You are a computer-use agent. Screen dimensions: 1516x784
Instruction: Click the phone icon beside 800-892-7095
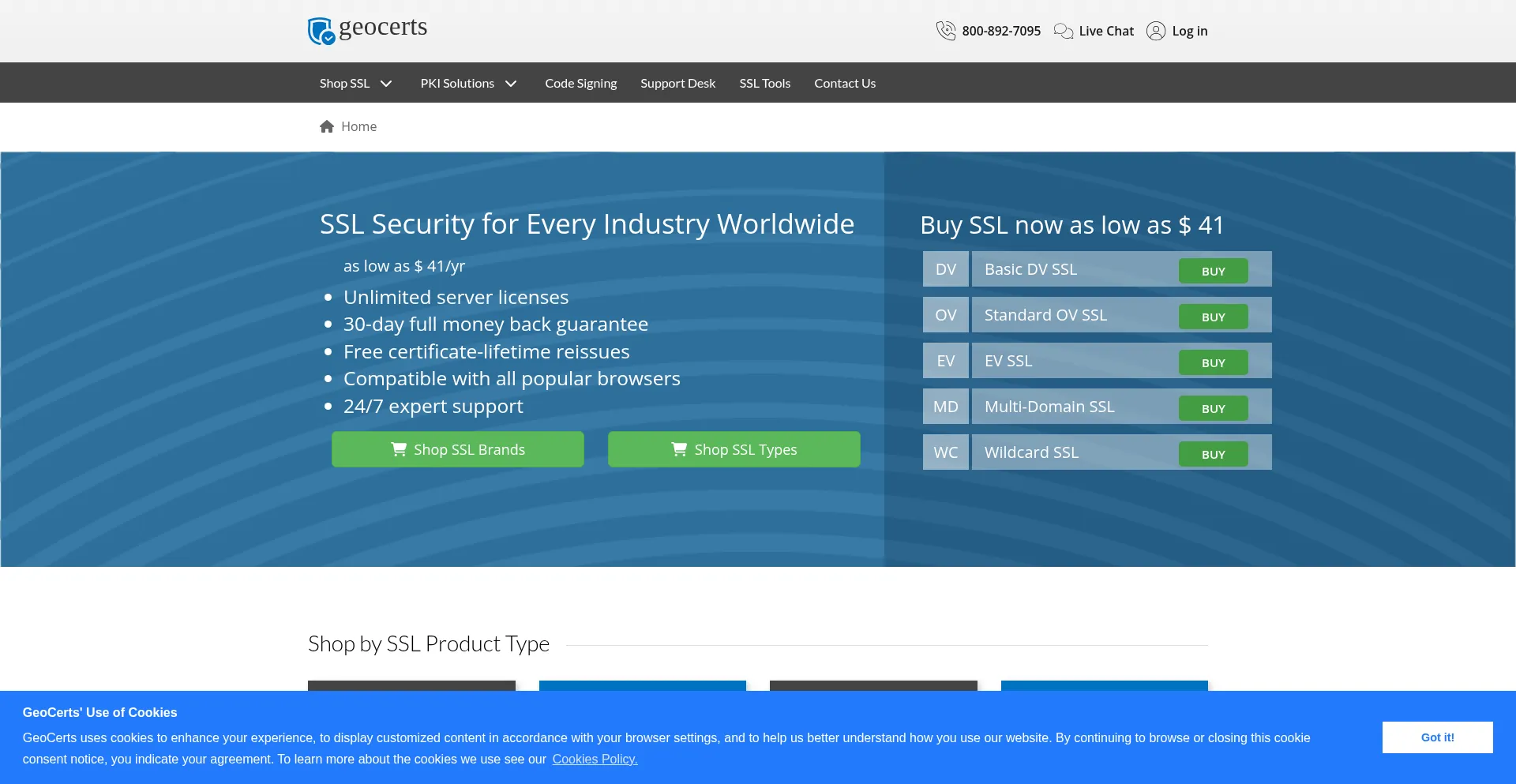(946, 31)
